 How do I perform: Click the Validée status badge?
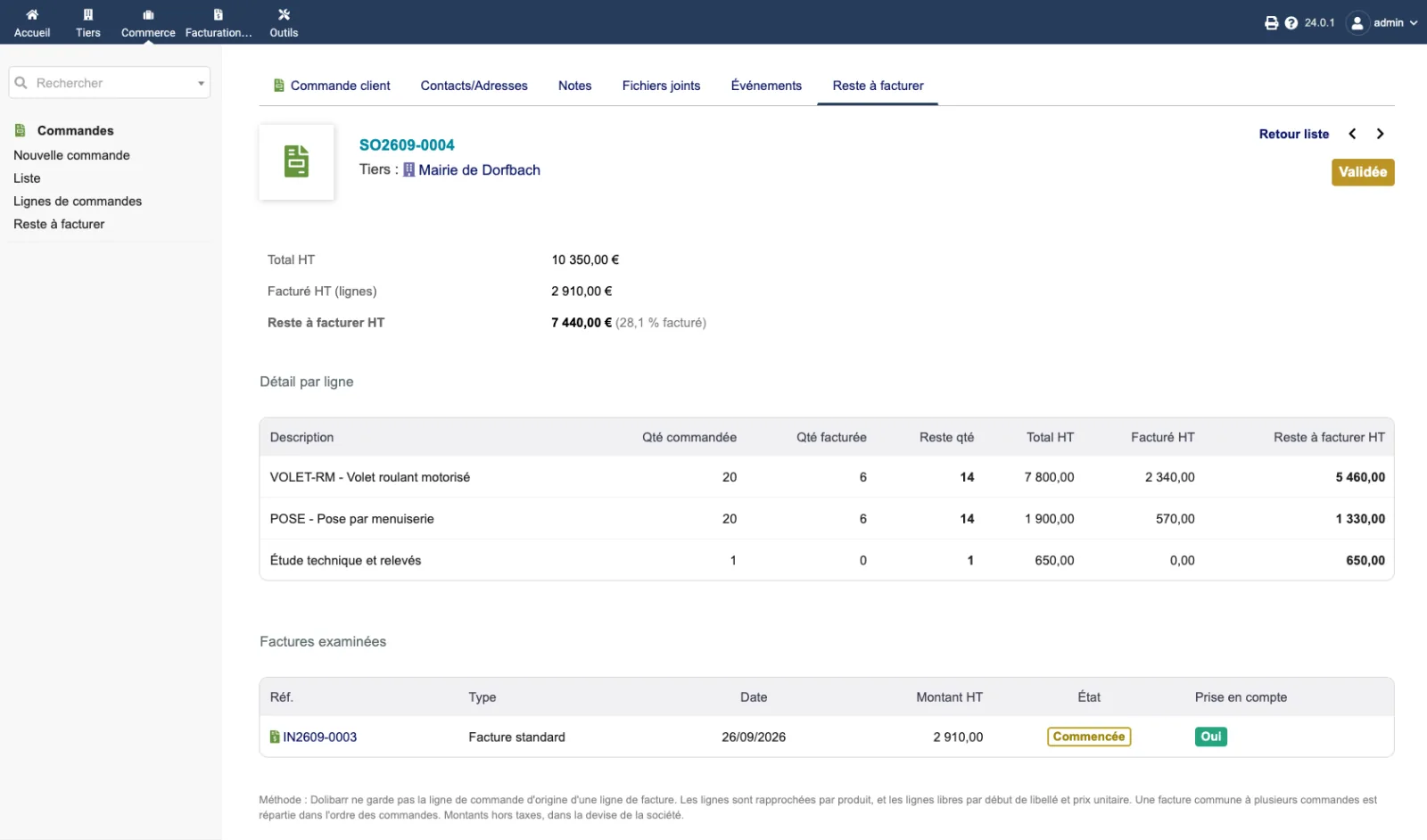[1363, 172]
